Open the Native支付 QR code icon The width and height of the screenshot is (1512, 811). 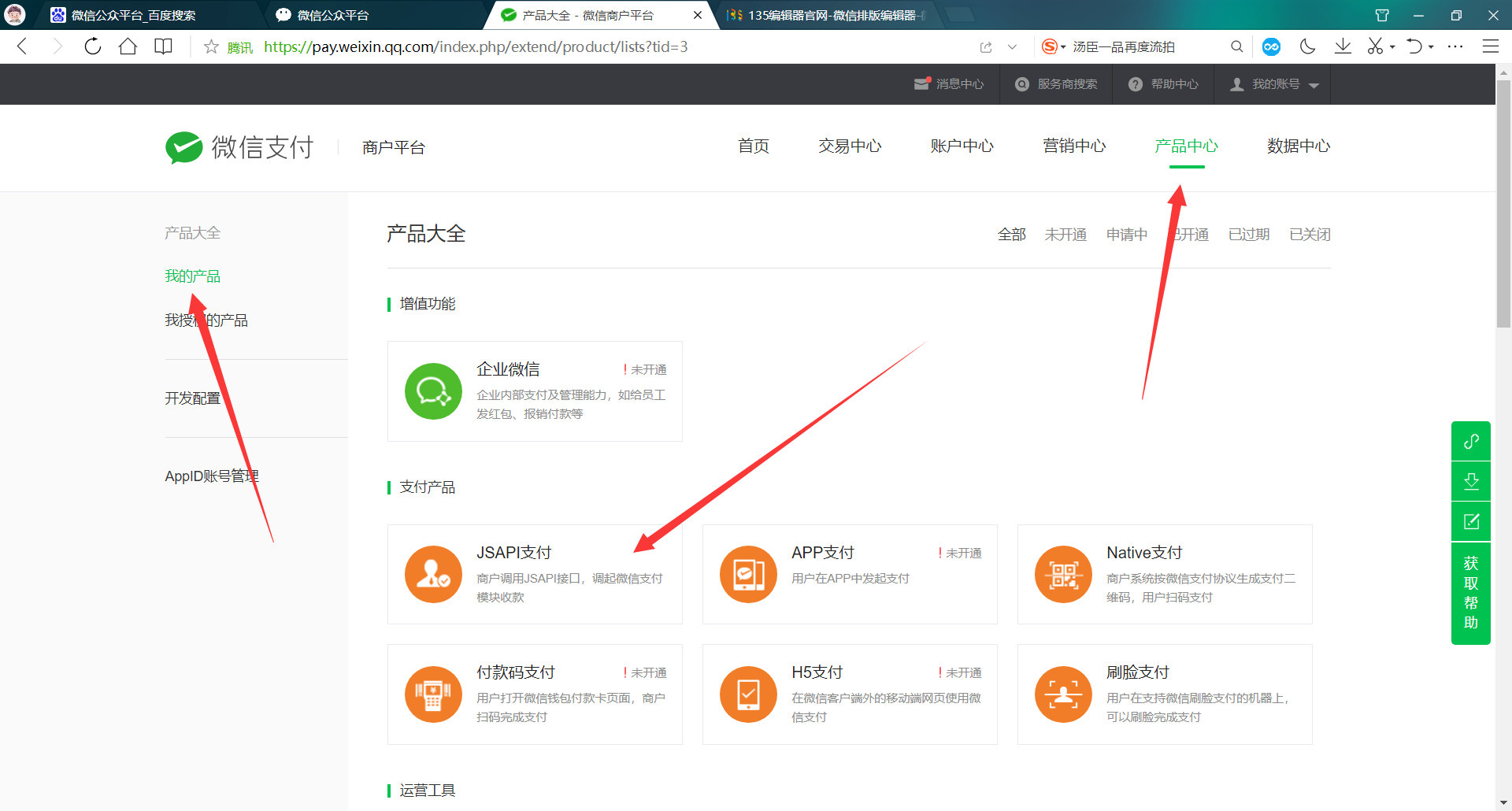point(1063,574)
